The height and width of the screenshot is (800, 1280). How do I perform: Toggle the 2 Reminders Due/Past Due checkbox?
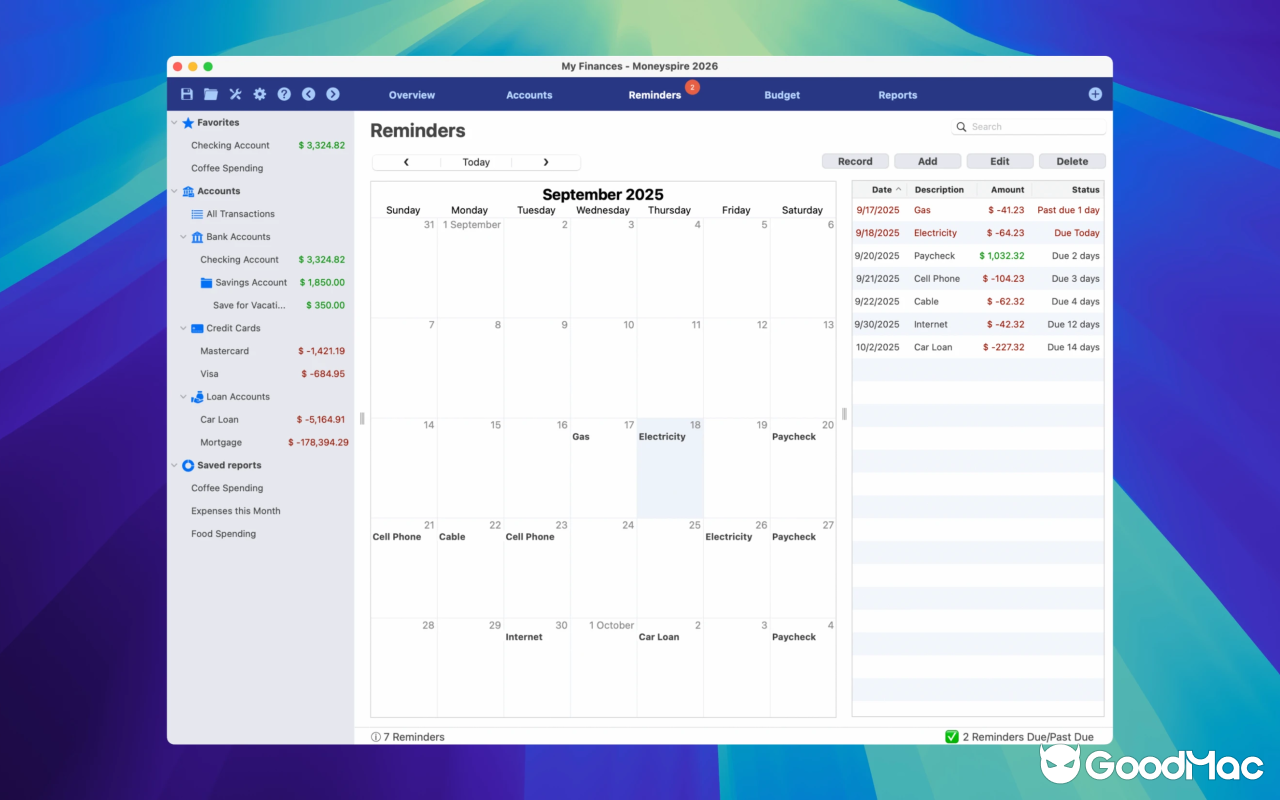950,736
